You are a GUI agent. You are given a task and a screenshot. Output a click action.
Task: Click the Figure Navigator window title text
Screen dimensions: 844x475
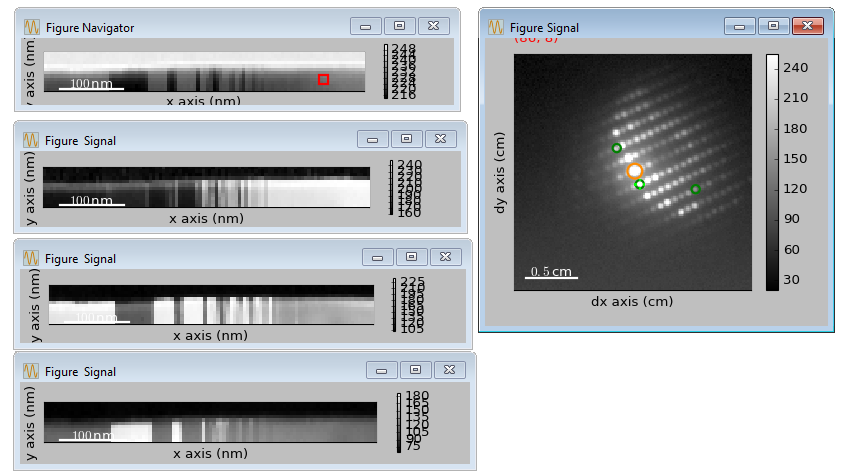click(x=90, y=27)
